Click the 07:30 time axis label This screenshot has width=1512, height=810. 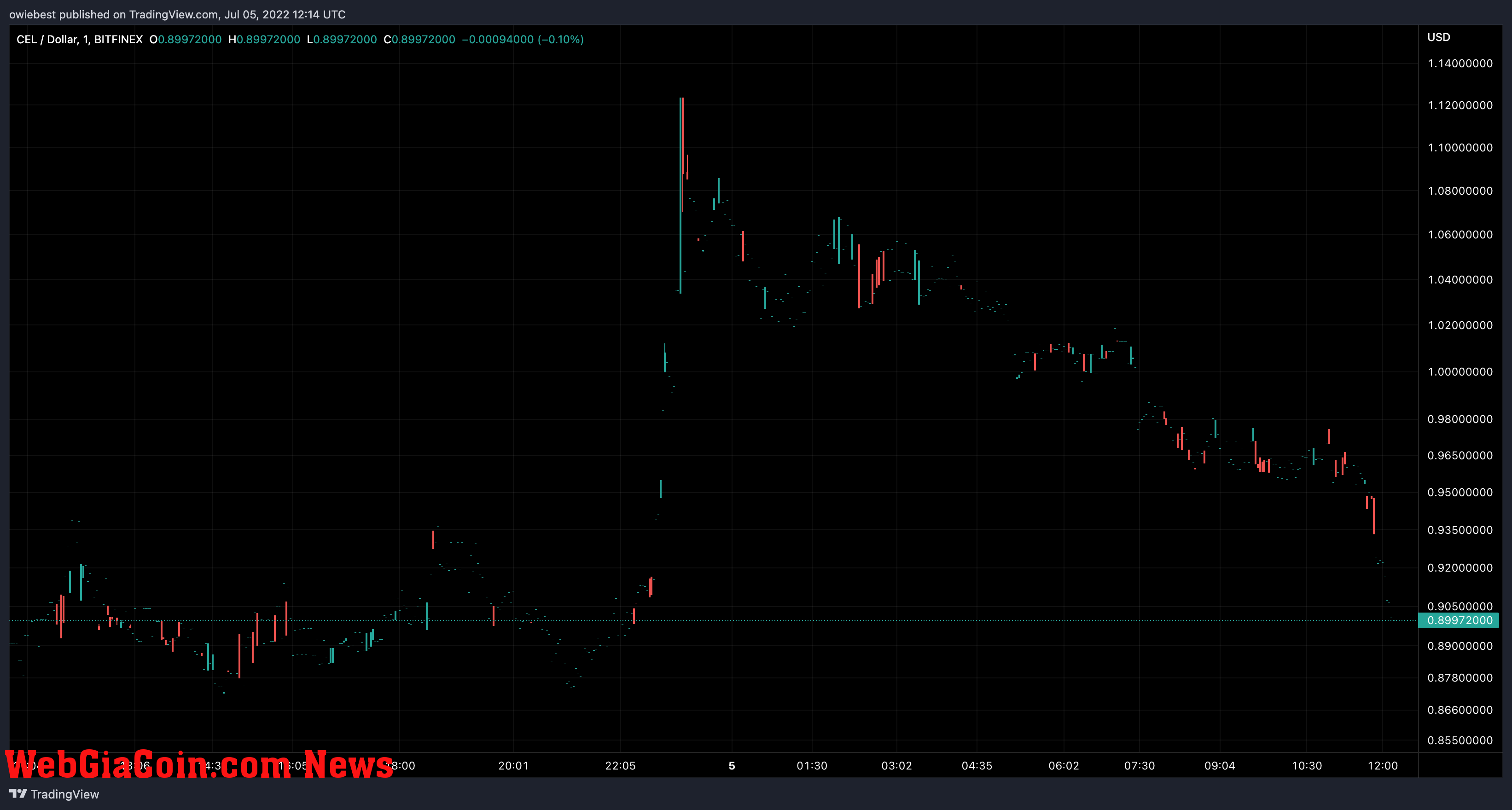click(x=1139, y=765)
